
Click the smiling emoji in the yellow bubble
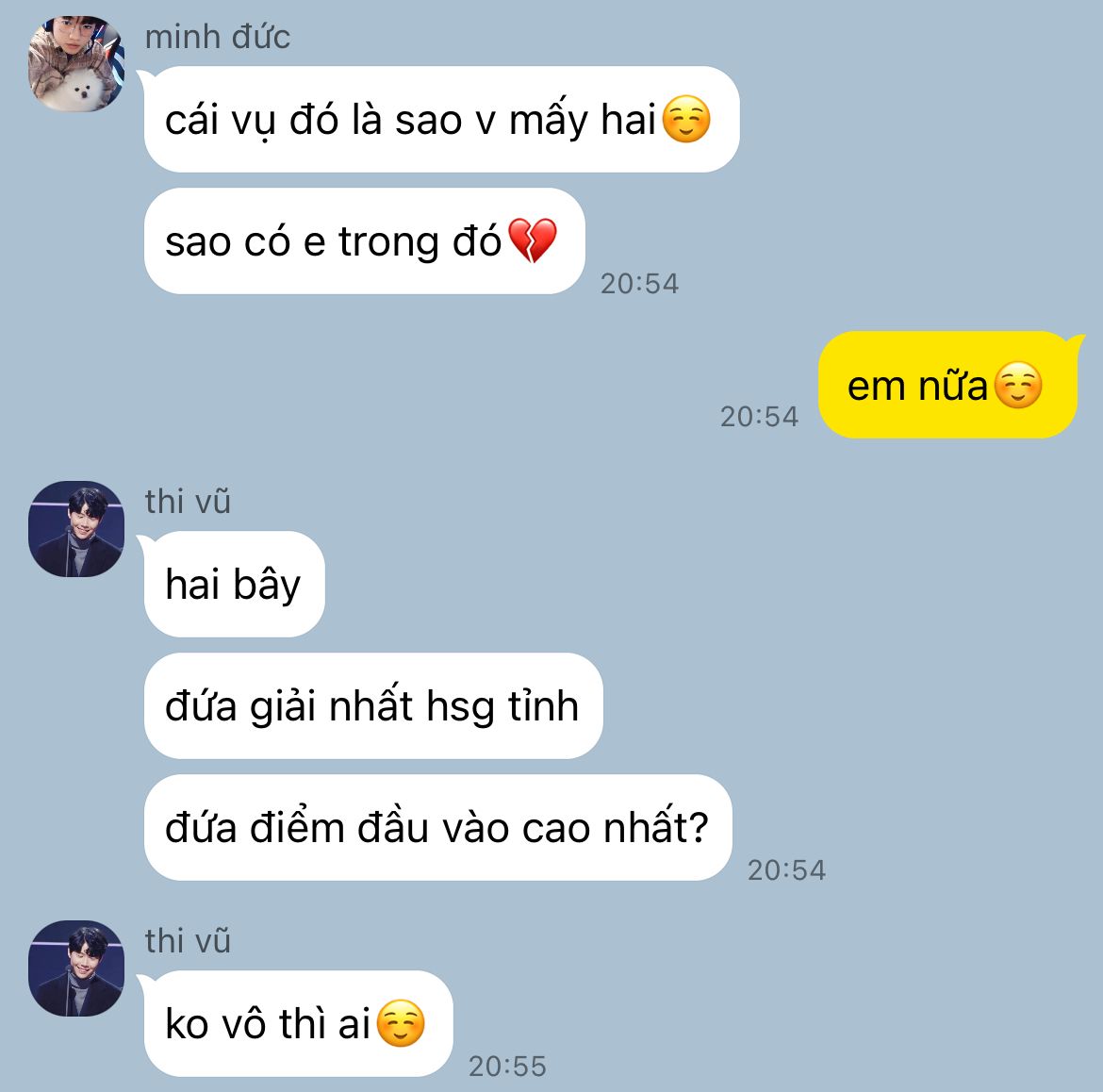pyautogui.click(x=1018, y=385)
